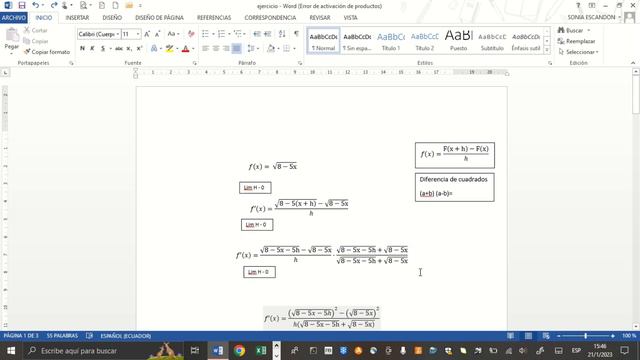Screen dimensions: 640x360
Task: Collapse the ribbon with the arrow
Action: (x=633, y=63)
